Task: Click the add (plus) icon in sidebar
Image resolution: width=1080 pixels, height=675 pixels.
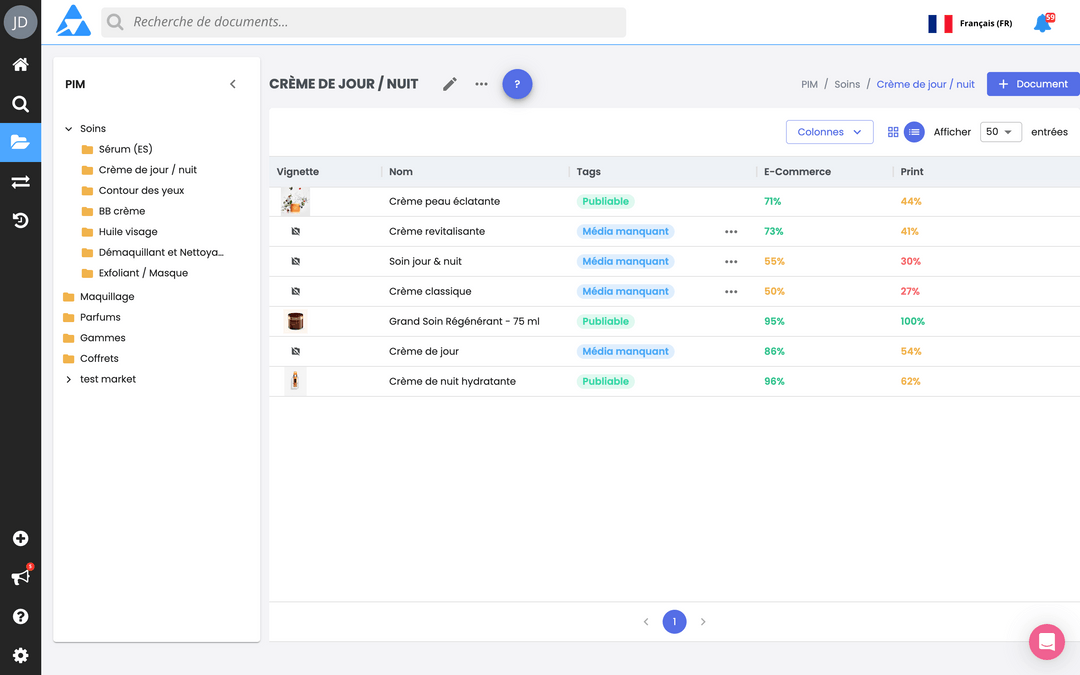Action: point(20,538)
